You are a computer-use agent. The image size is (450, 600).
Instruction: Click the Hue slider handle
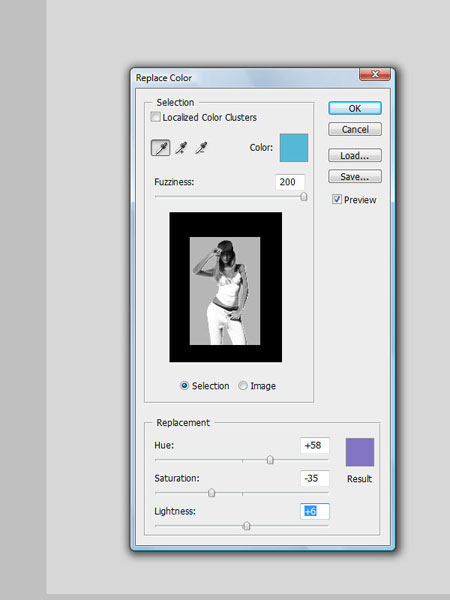click(x=270, y=460)
